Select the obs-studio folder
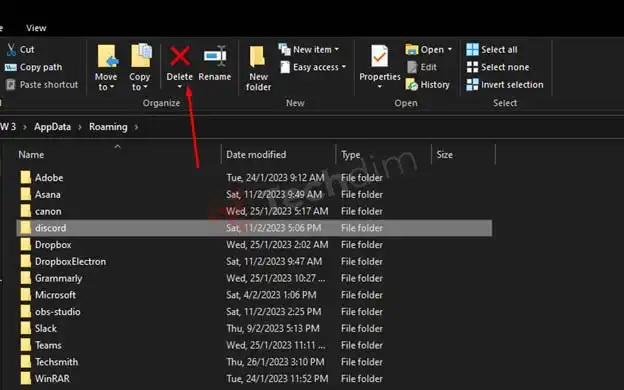The width and height of the screenshot is (624, 390). click(x=58, y=312)
